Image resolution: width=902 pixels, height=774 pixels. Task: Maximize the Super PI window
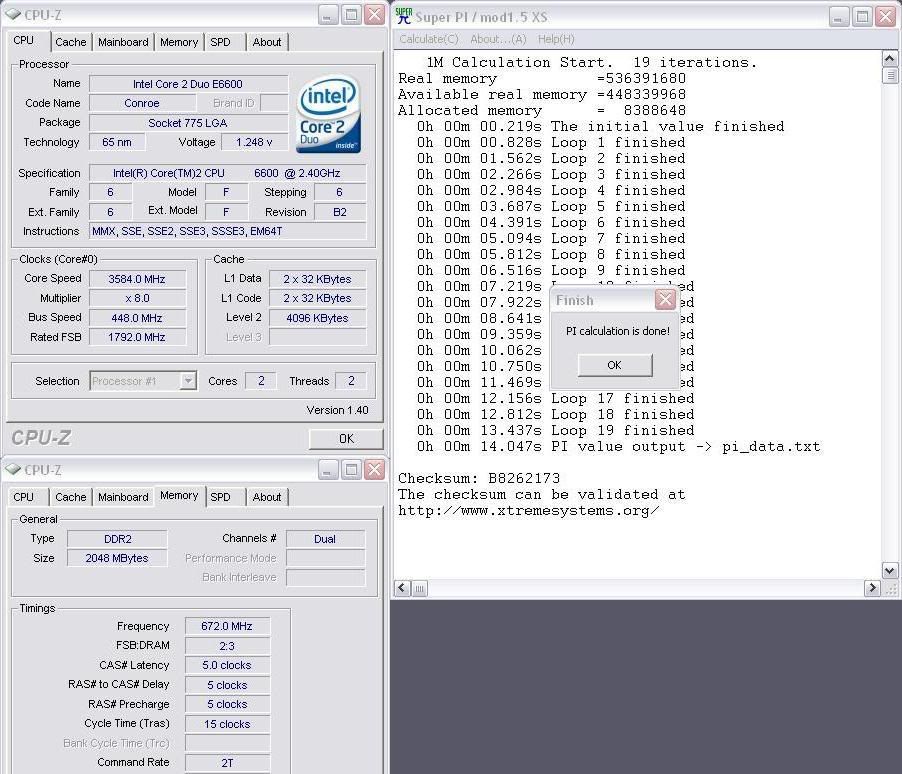coord(862,17)
